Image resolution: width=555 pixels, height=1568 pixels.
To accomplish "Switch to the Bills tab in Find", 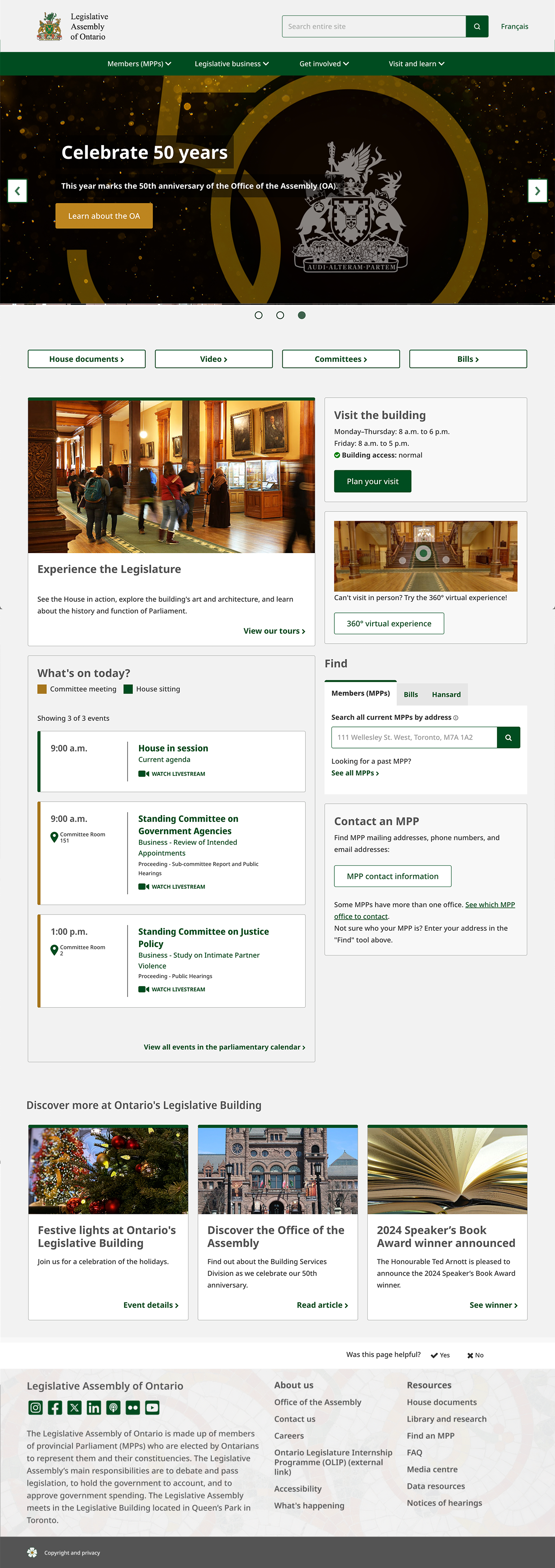I will coord(411,694).
